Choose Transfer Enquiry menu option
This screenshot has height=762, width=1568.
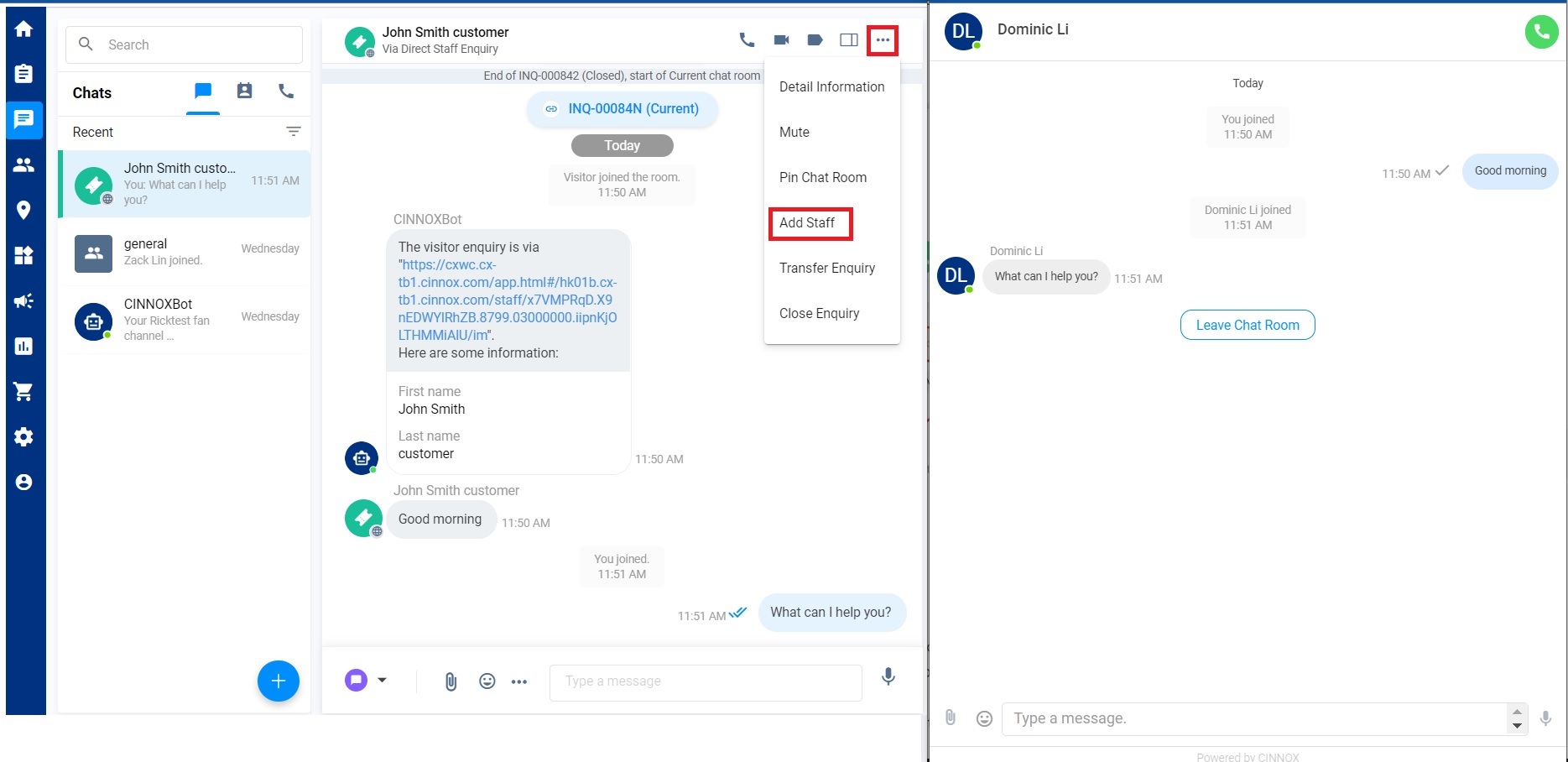click(827, 268)
